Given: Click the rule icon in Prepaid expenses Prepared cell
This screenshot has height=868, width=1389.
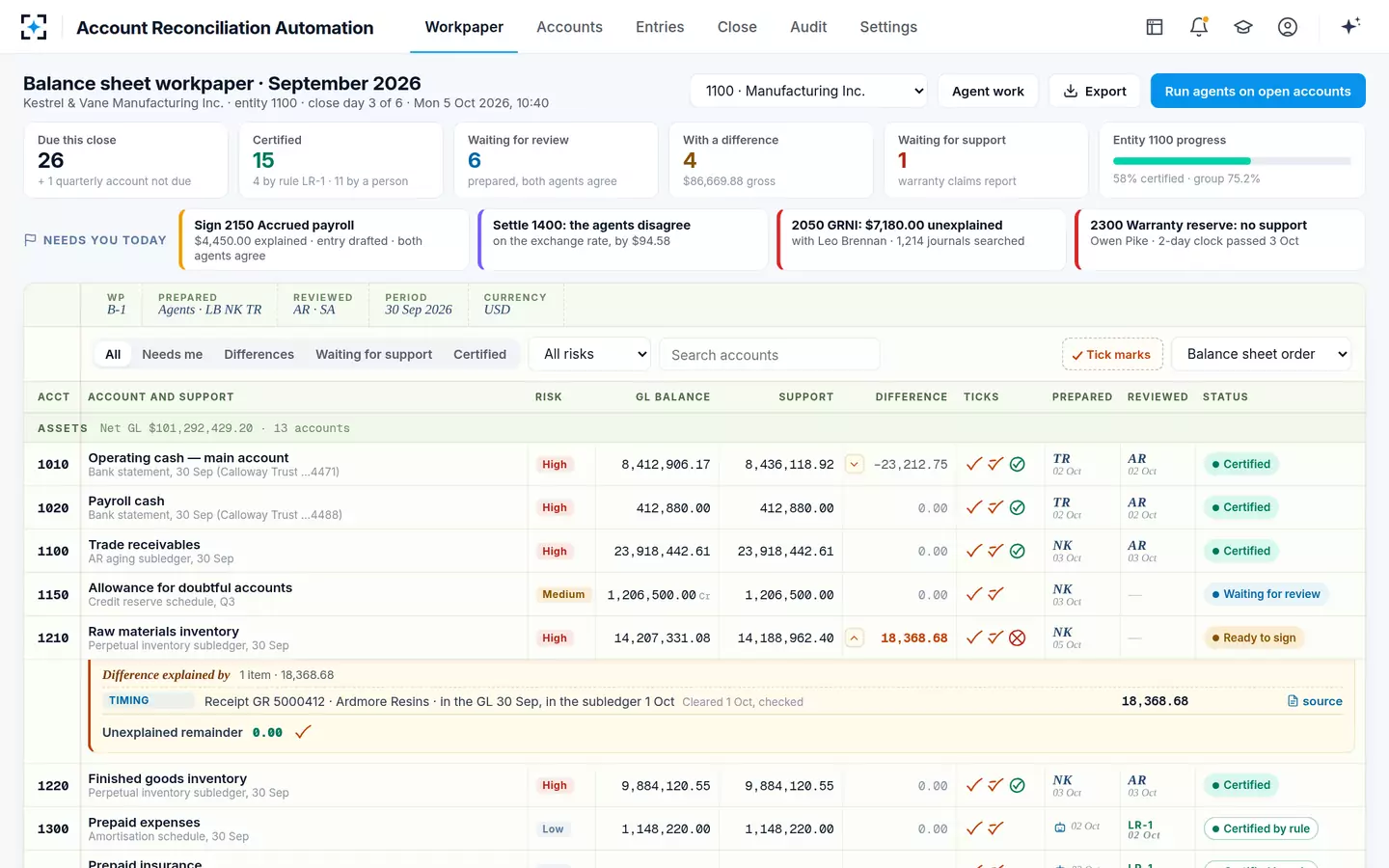Looking at the screenshot, I should point(1060,827).
